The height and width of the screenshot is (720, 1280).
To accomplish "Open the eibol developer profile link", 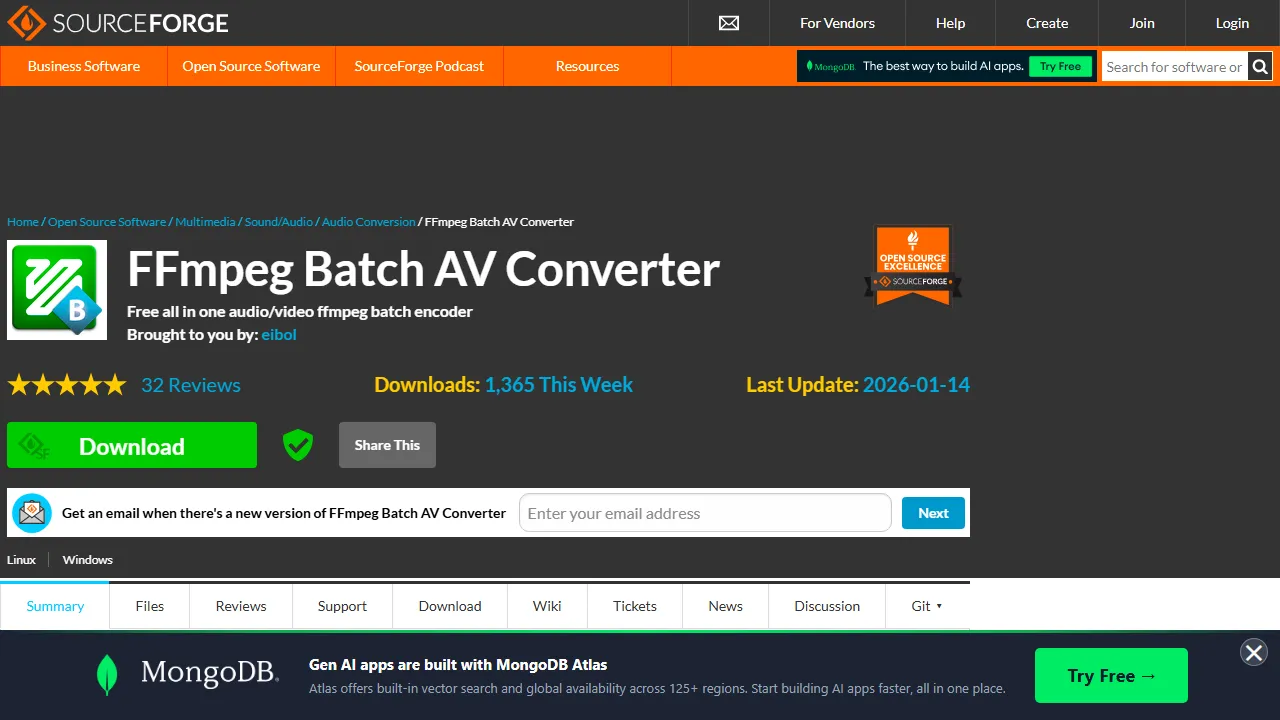I will point(279,334).
